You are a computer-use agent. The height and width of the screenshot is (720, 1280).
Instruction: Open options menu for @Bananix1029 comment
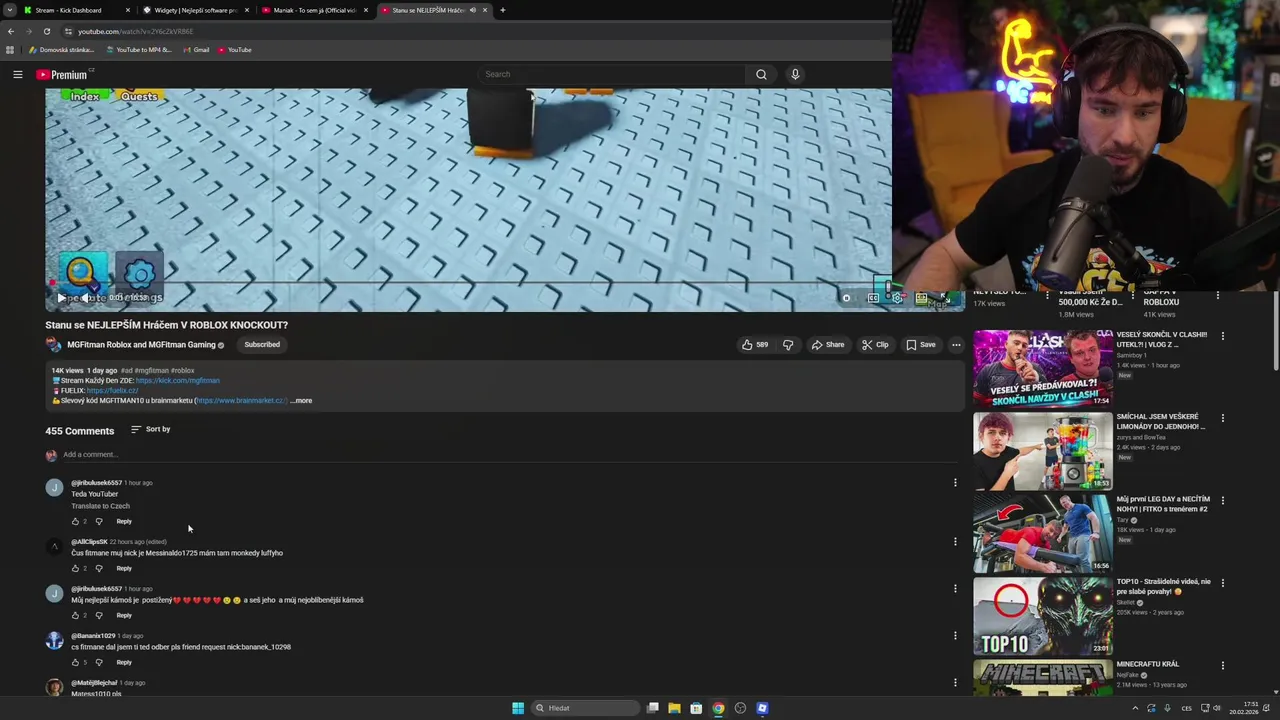click(955, 636)
